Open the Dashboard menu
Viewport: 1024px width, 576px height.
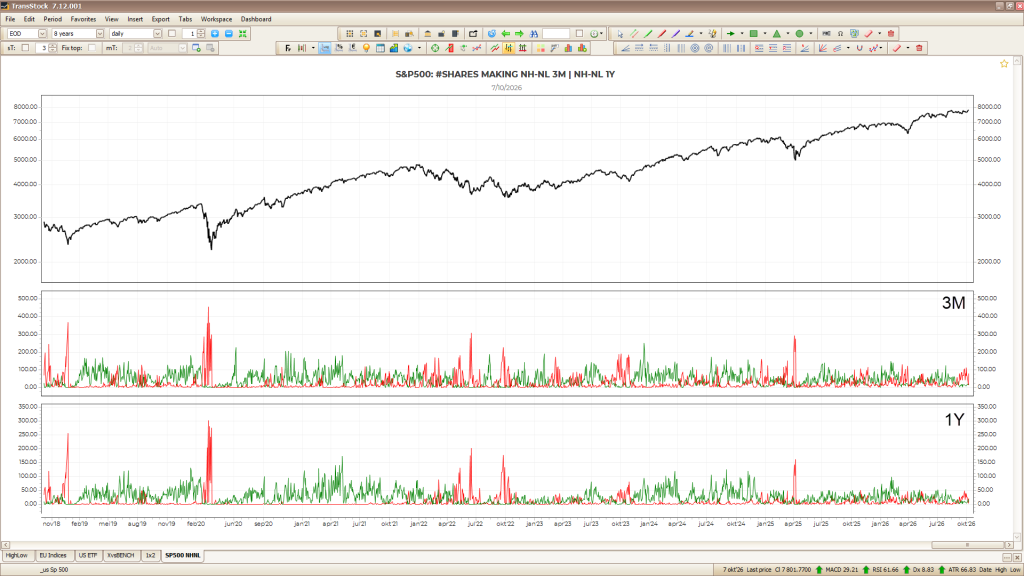(256, 19)
